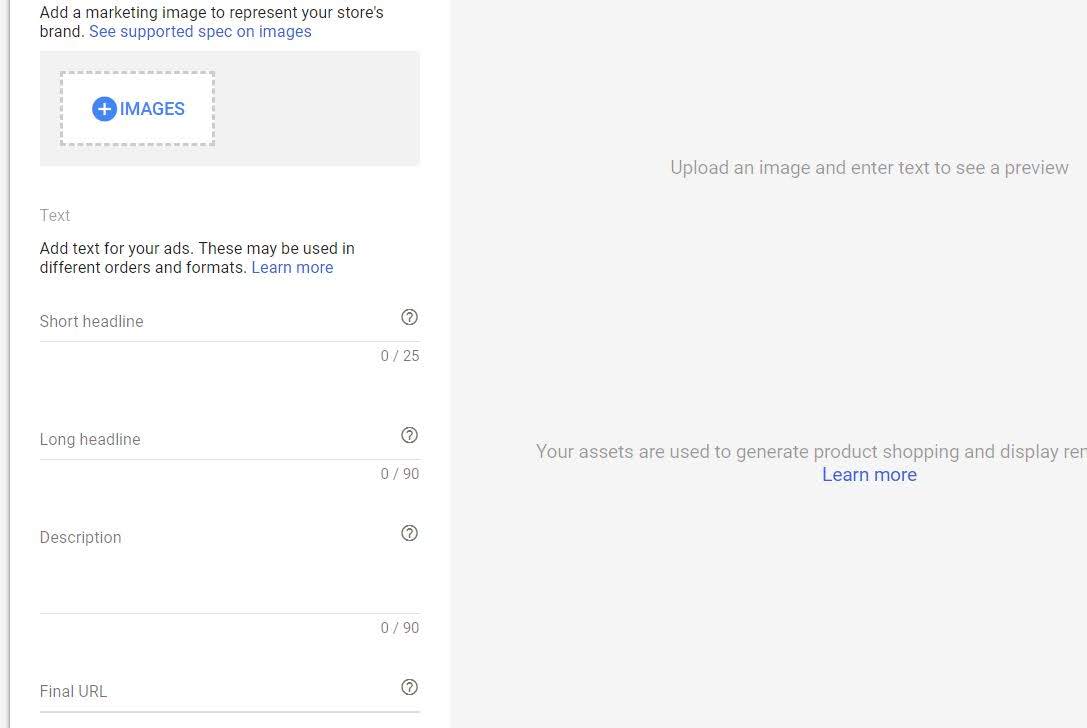Click the Long headline 0 / 90 counter
This screenshot has height=728, width=1087.
point(400,474)
